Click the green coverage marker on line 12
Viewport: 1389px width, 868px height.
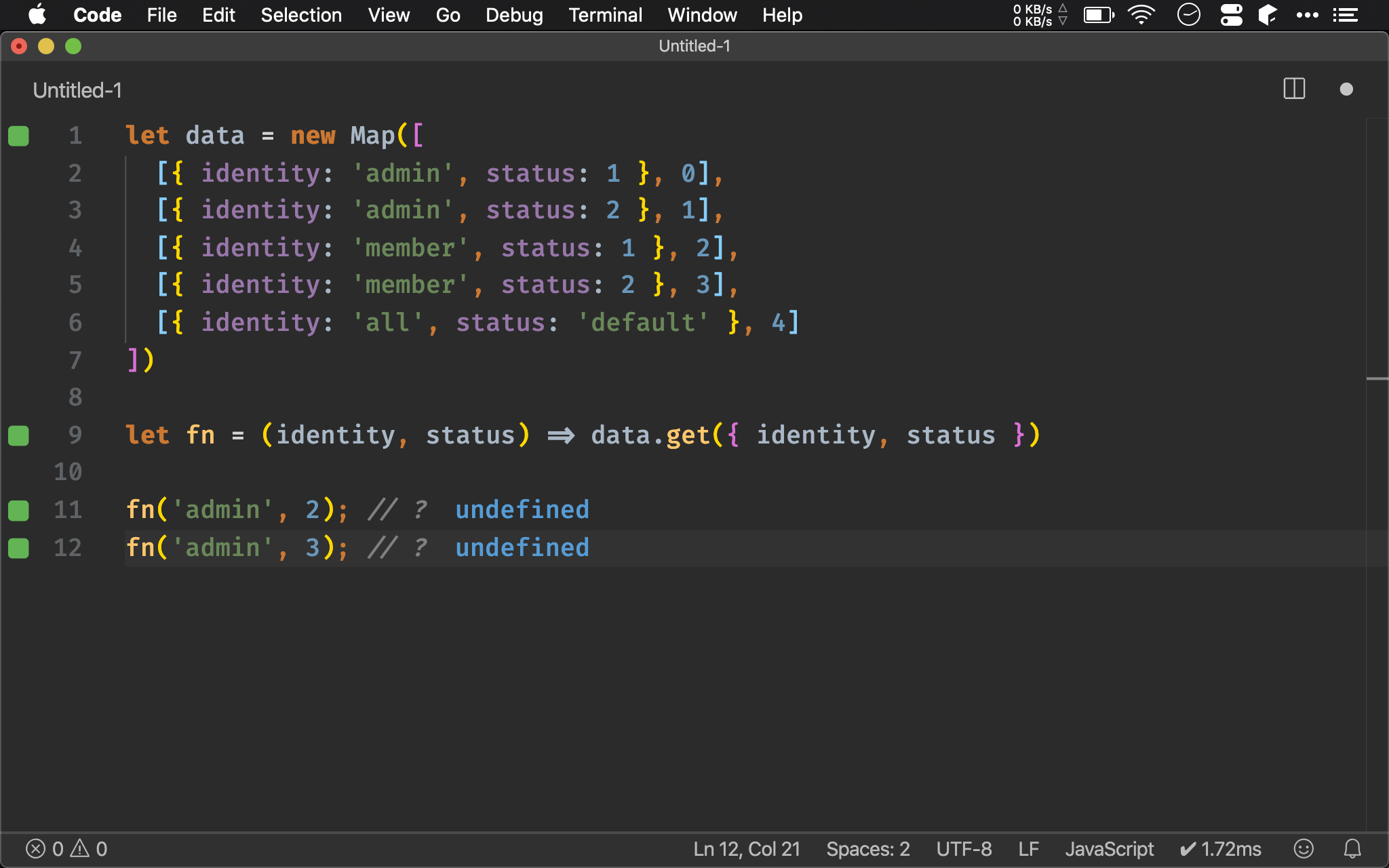tap(18, 548)
